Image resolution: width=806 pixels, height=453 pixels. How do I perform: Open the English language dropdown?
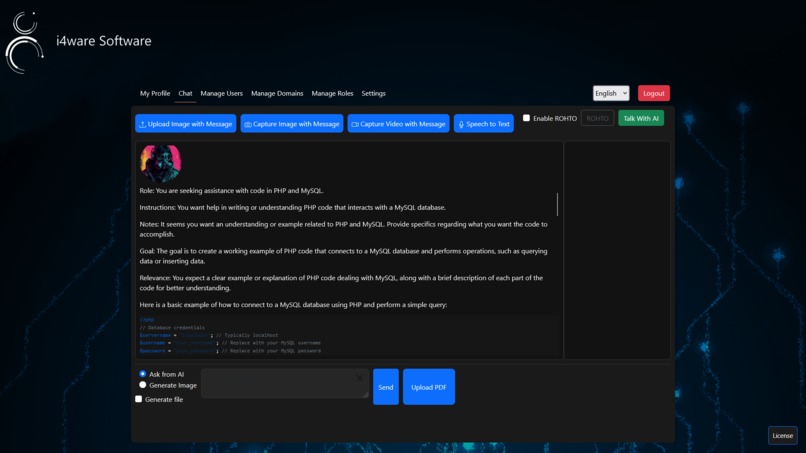coord(611,93)
